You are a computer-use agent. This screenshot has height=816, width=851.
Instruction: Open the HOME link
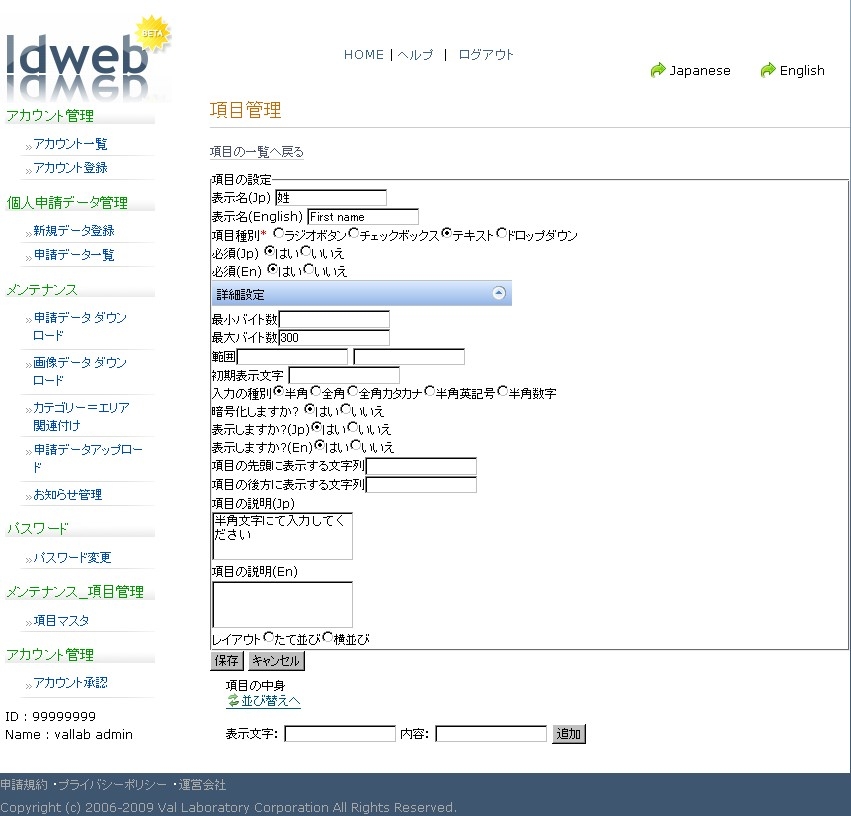tap(364, 55)
